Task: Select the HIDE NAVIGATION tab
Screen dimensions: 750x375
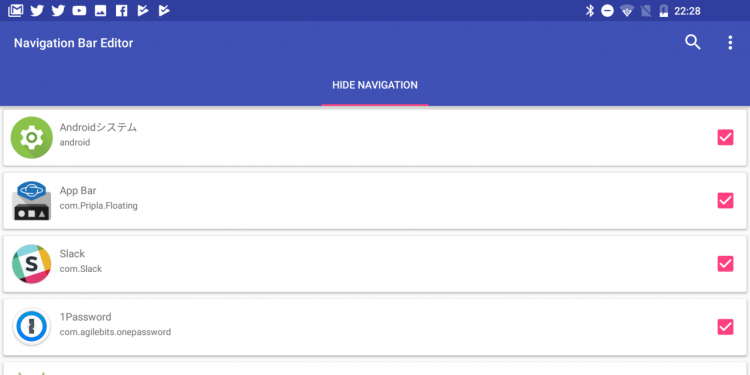Action: click(x=375, y=85)
